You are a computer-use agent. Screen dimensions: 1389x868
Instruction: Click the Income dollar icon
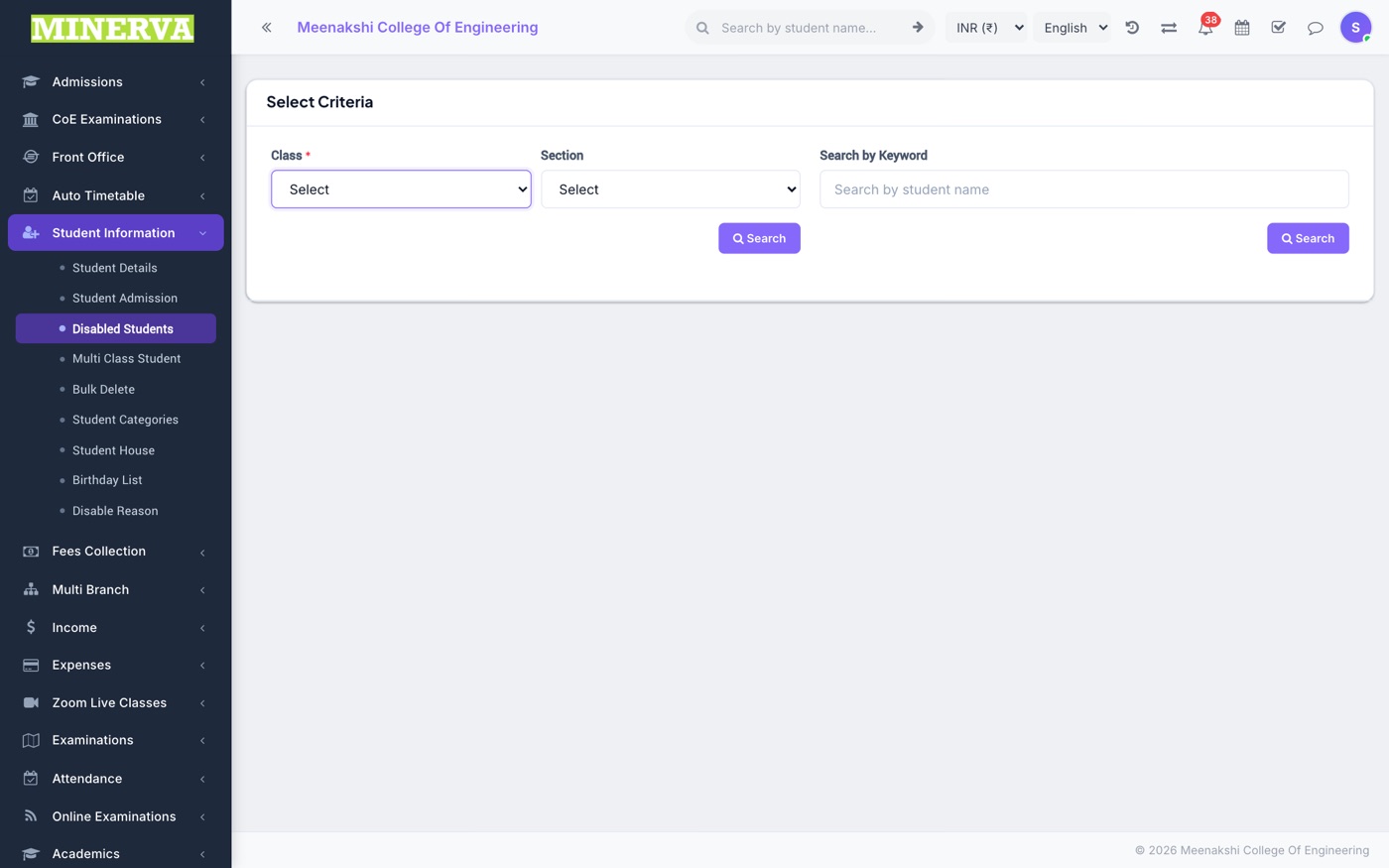click(31, 627)
